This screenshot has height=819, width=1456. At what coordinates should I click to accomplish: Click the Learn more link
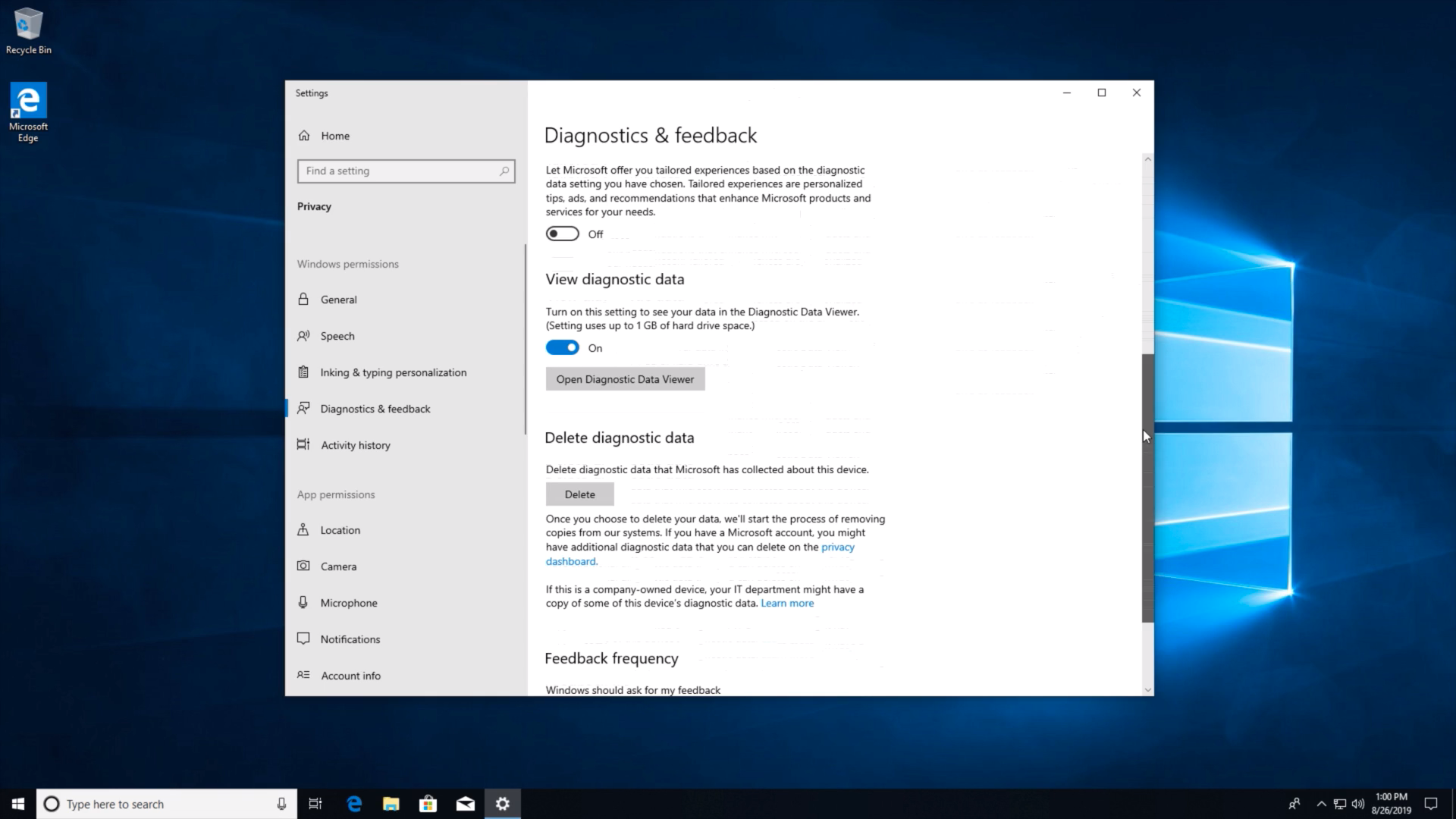(x=787, y=603)
